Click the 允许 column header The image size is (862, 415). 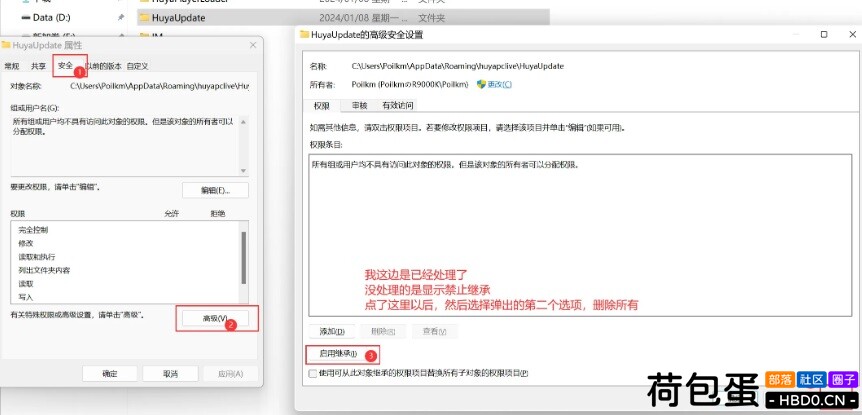(x=172, y=213)
